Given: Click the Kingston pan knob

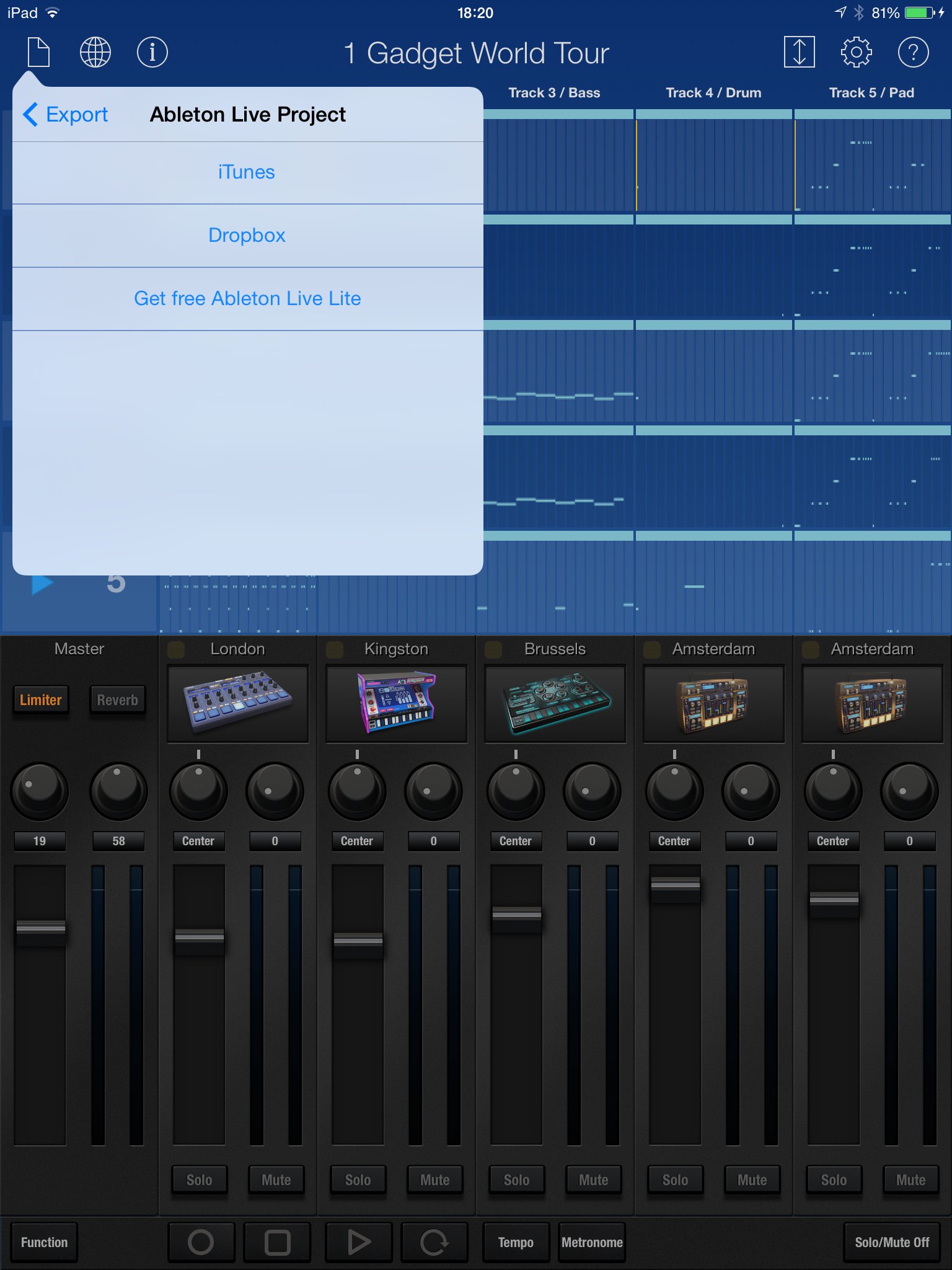Looking at the screenshot, I should pos(357,791).
